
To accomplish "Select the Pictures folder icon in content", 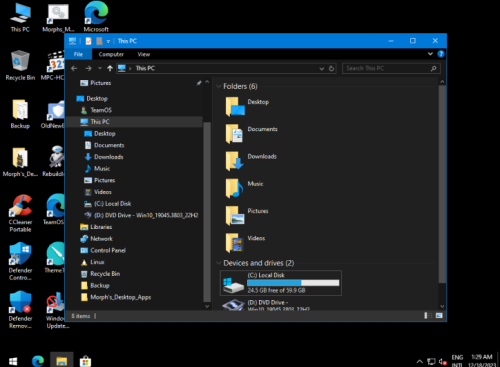I will tap(235, 216).
